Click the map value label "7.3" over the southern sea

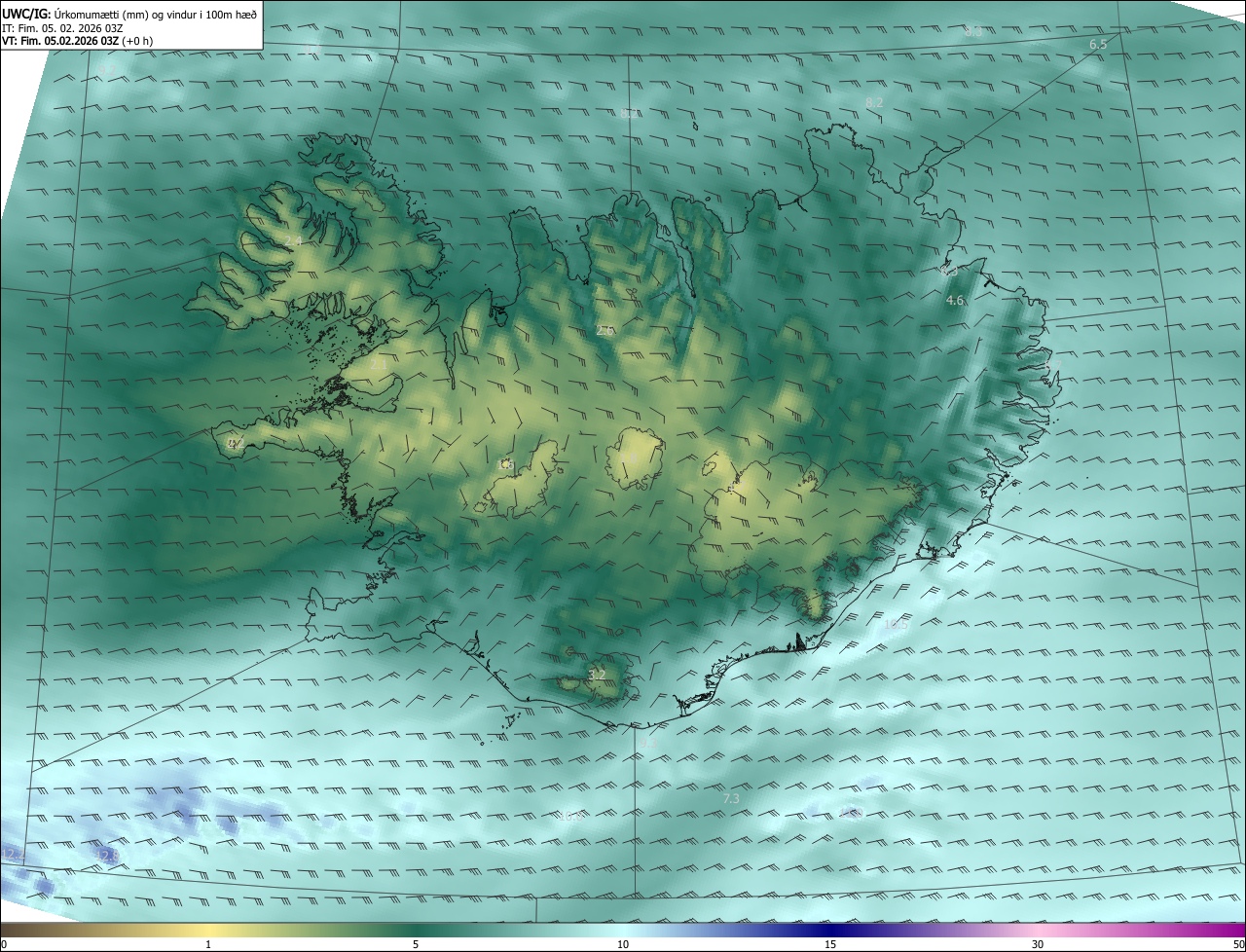point(732,798)
